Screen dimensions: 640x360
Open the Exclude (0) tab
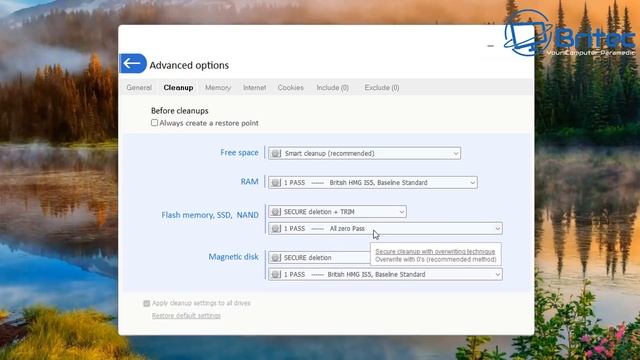coord(382,87)
